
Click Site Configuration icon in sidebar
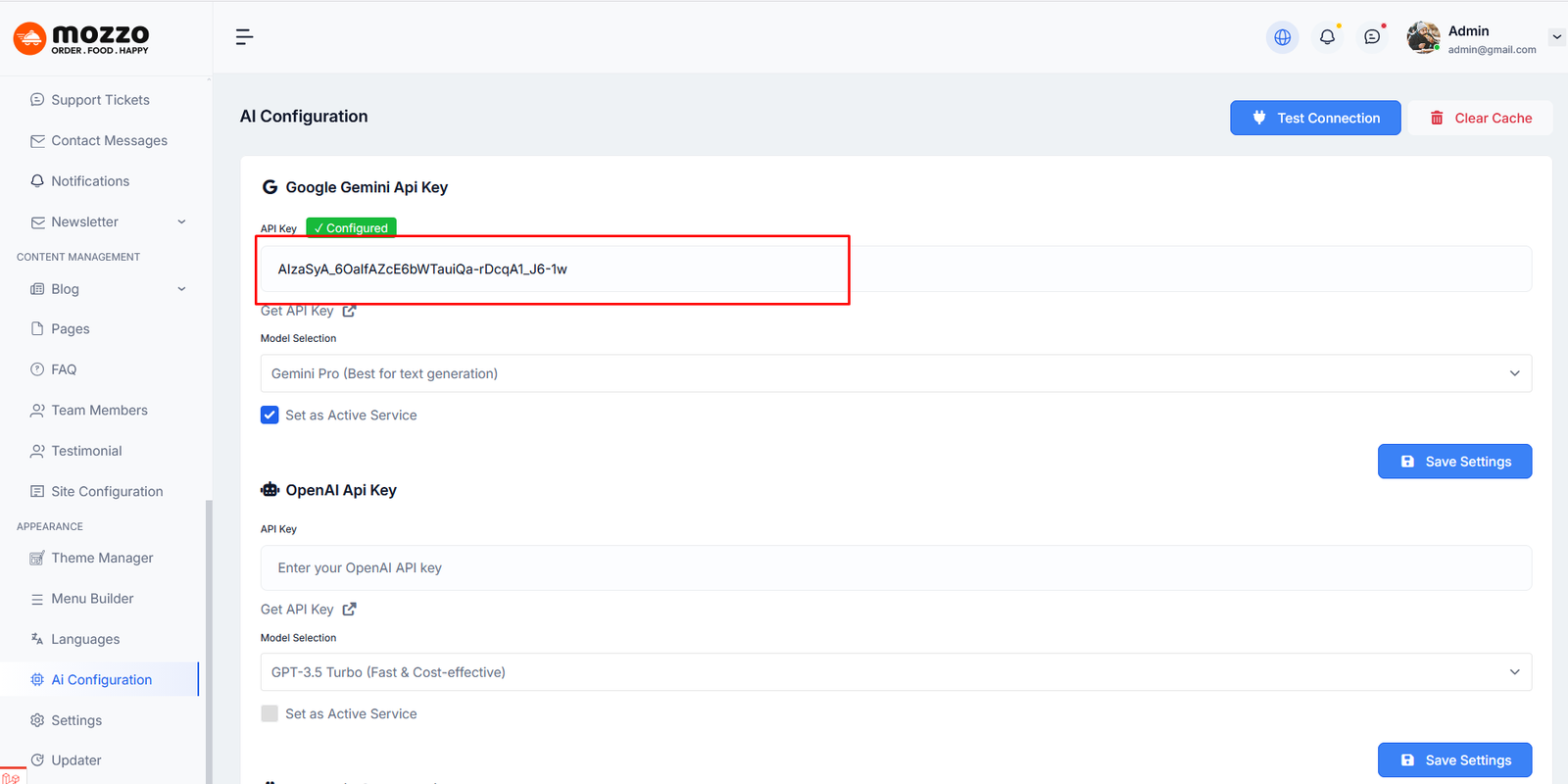(37, 492)
